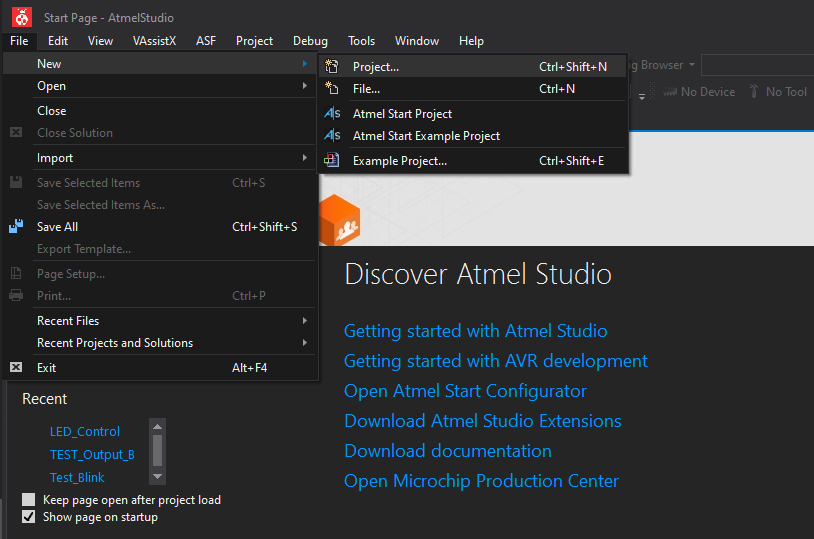
Task: Open recent project TEST_Output_B
Action: click(92, 454)
